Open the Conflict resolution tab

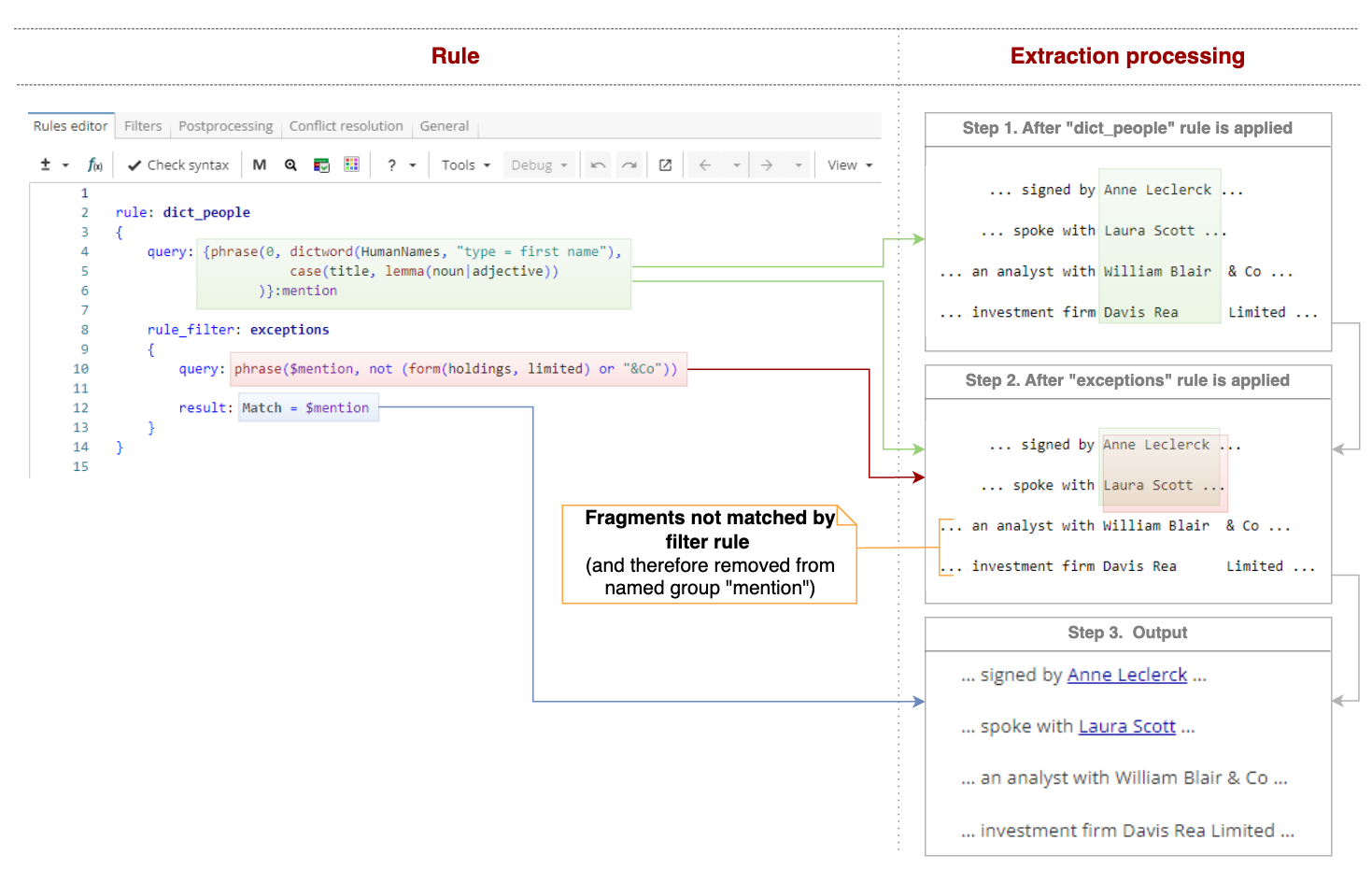tap(346, 126)
